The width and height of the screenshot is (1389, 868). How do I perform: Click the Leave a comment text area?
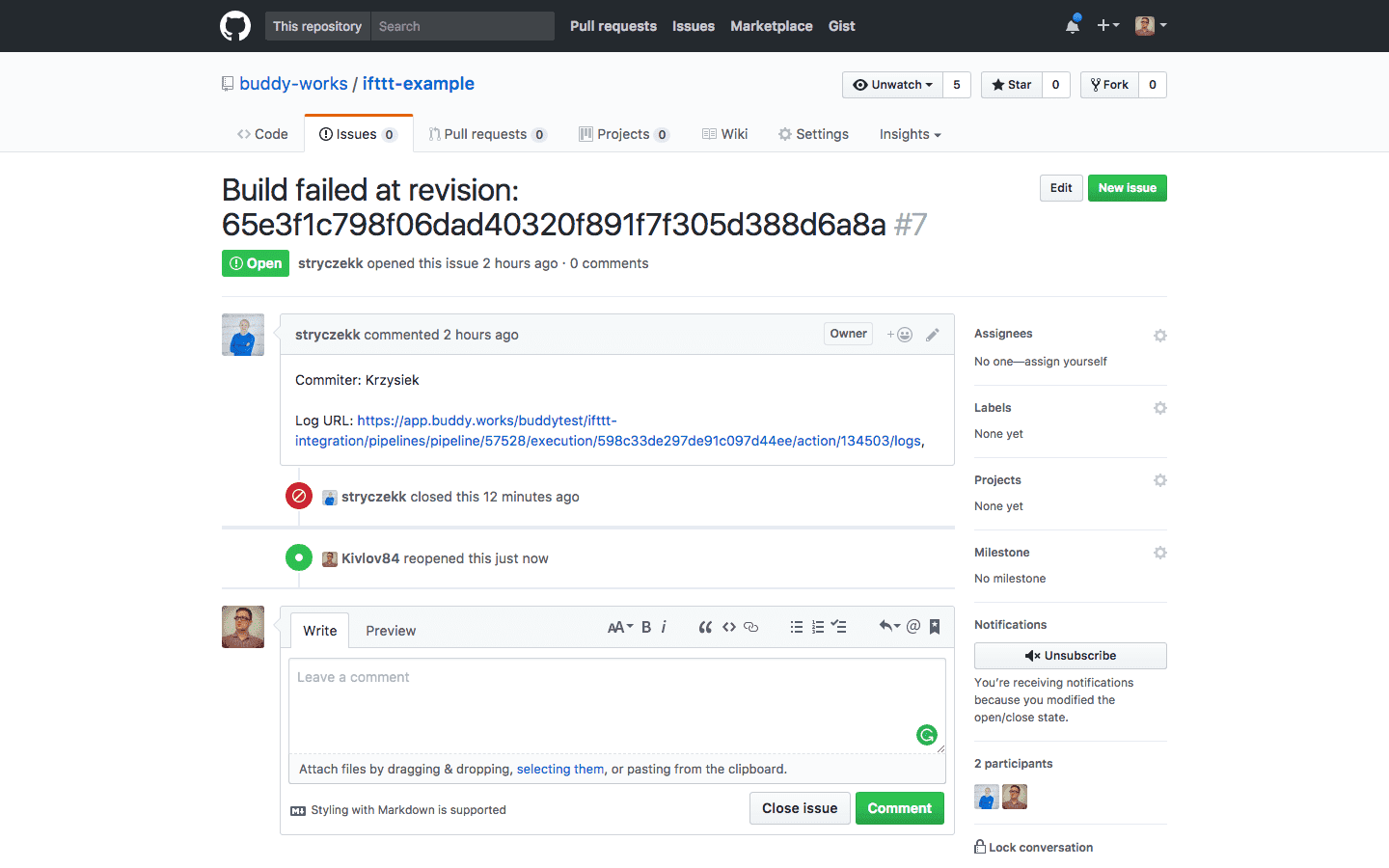click(x=617, y=706)
